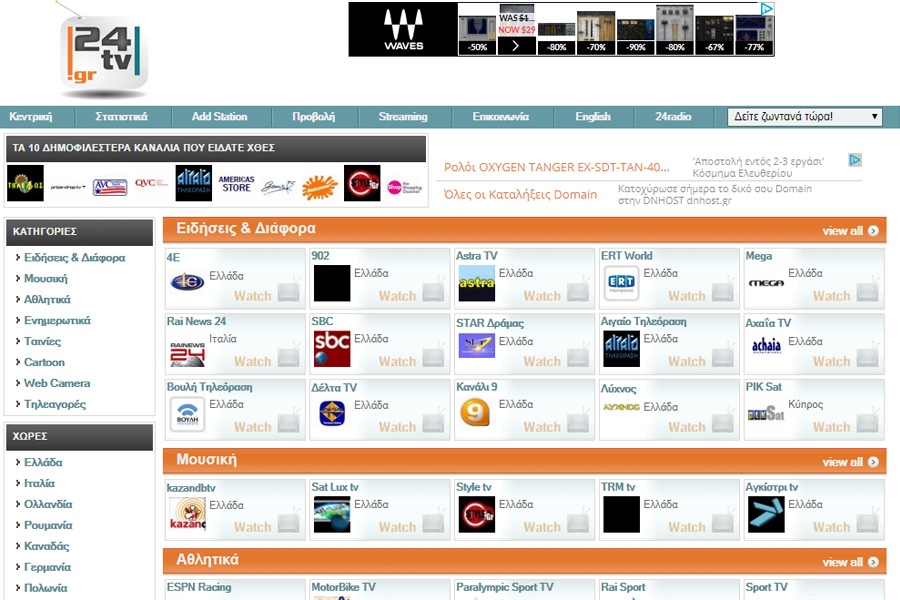Click Watch for the TRM tv channel

pos(686,527)
